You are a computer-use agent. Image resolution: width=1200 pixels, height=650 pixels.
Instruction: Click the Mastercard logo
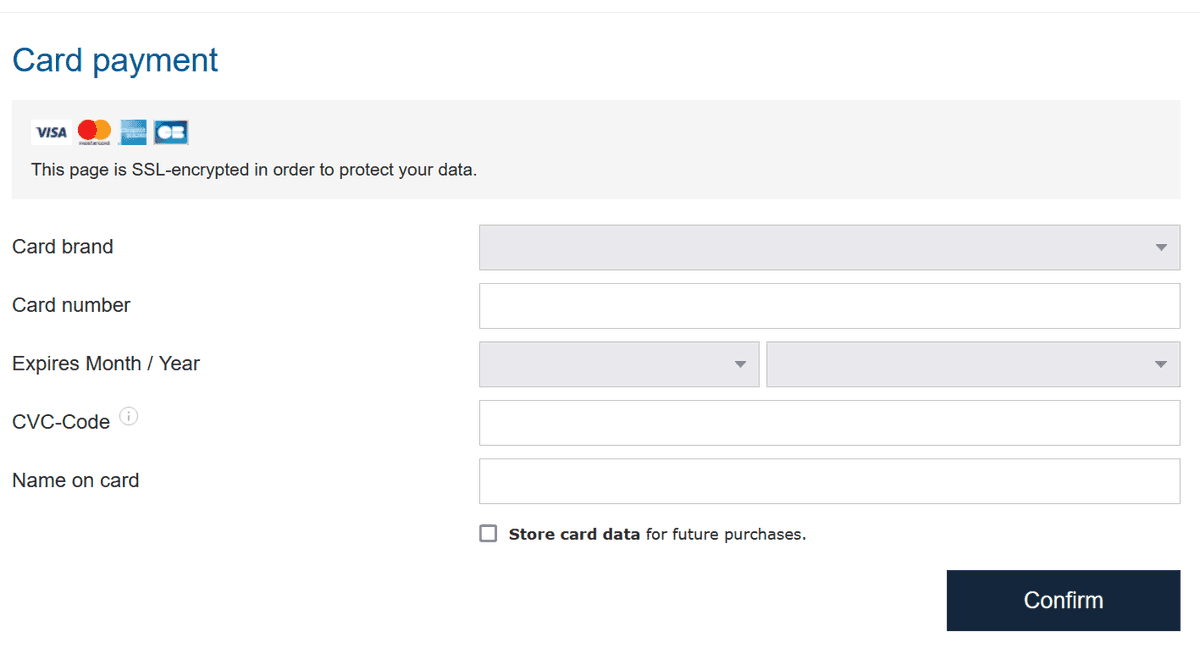point(94,132)
